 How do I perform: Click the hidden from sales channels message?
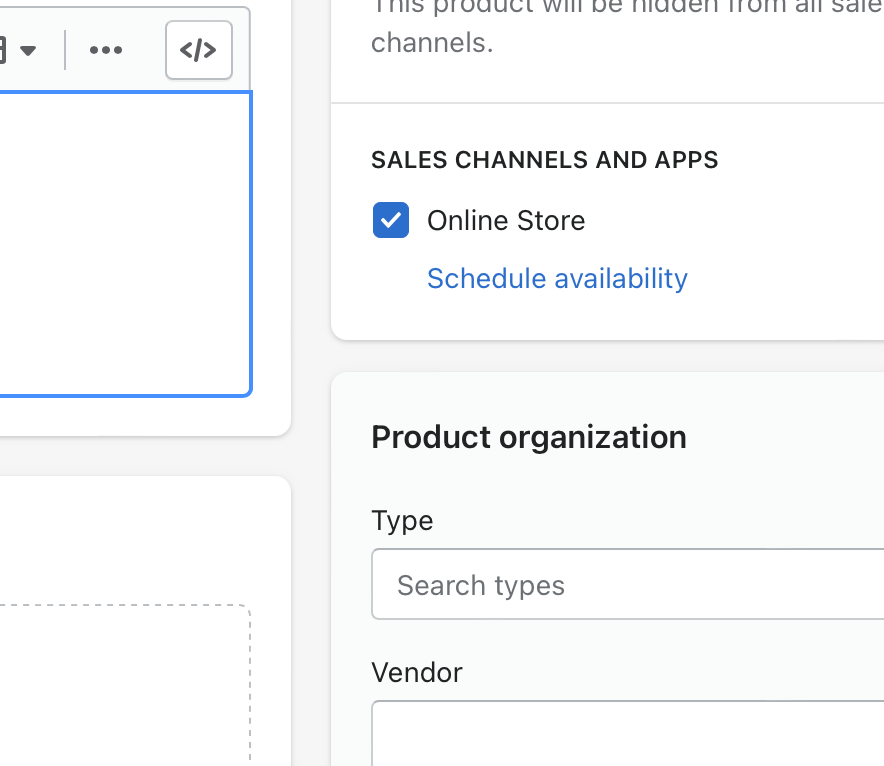point(432,45)
